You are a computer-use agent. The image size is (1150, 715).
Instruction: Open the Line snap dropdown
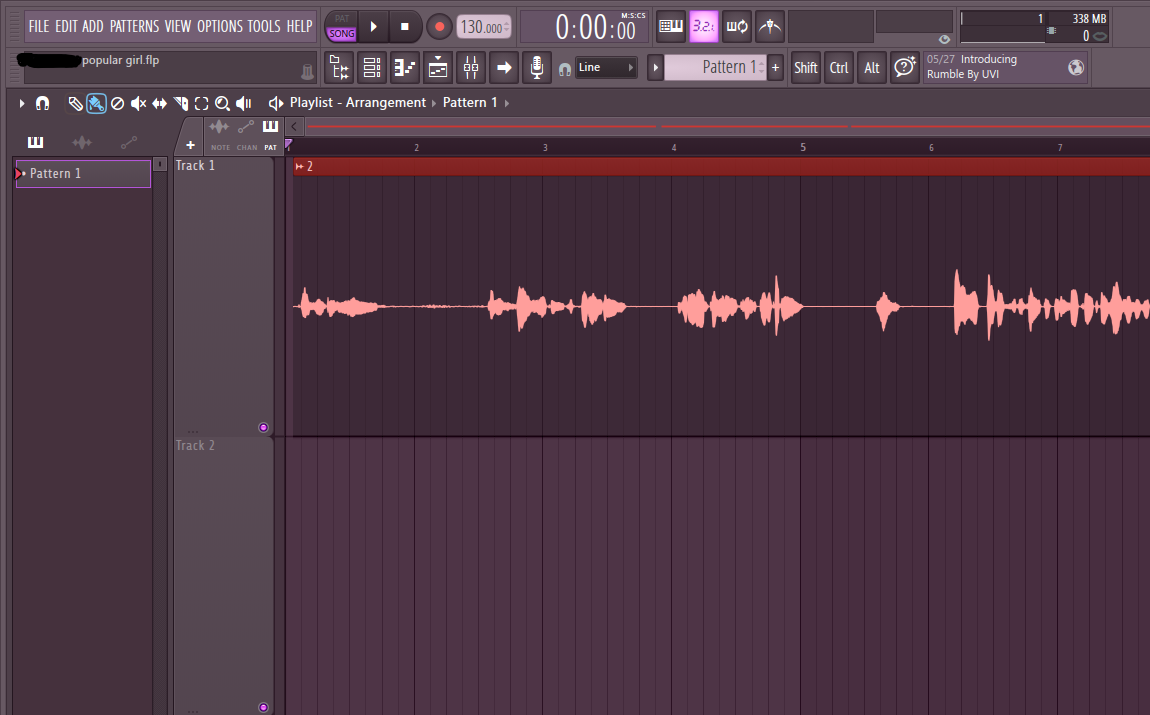606,67
